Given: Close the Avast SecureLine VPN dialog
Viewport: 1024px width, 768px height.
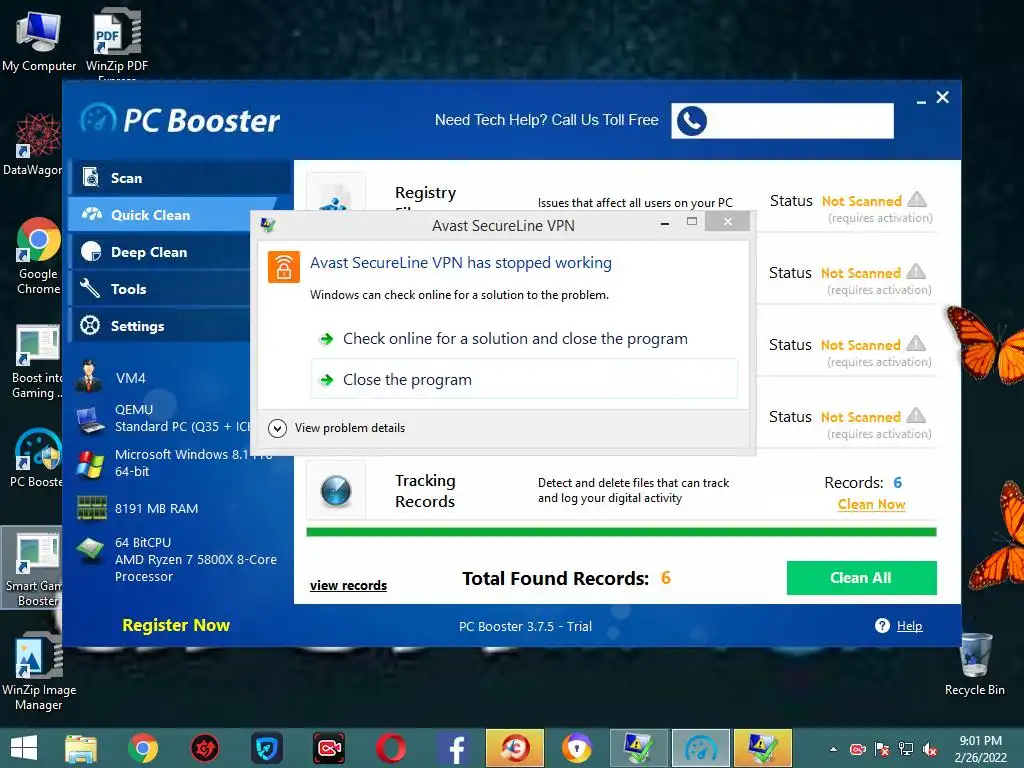Looking at the screenshot, I should pos(728,221).
